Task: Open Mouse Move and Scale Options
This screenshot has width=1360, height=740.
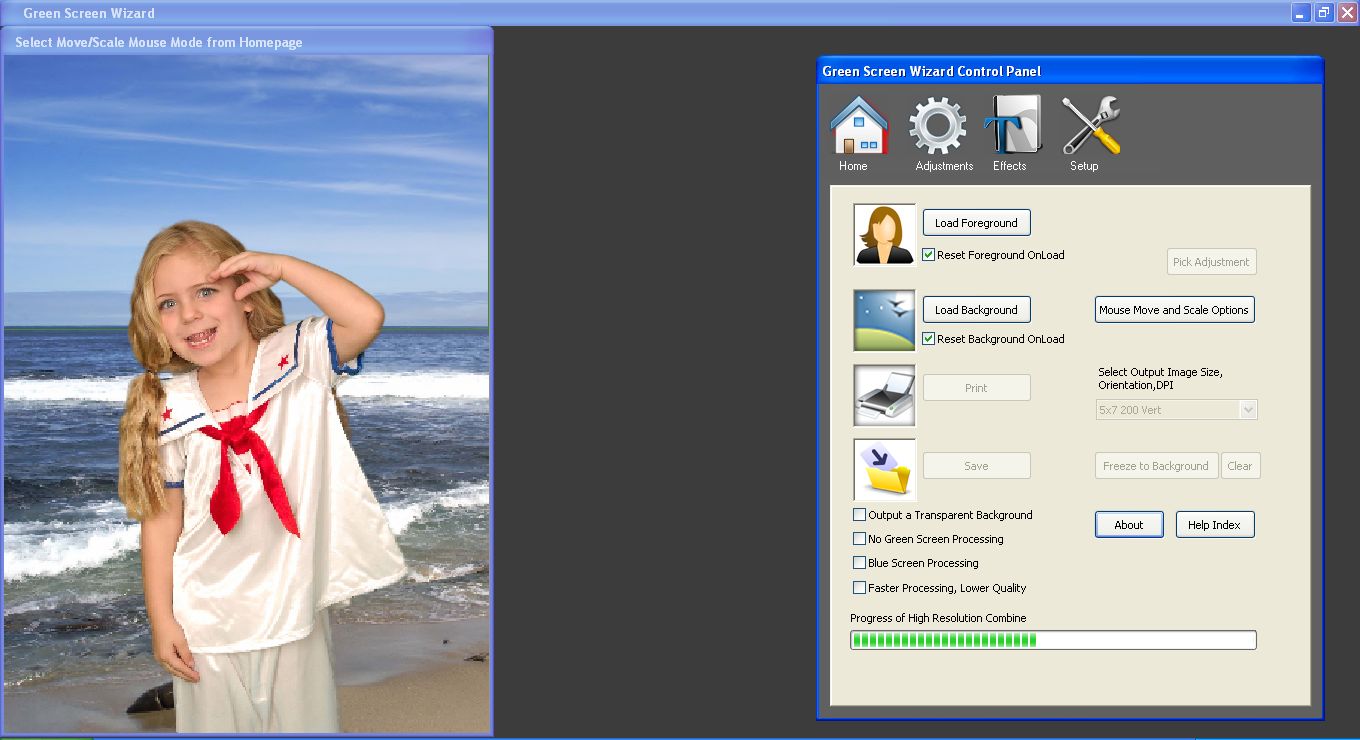Action: pyautogui.click(x=1174, y=310)
